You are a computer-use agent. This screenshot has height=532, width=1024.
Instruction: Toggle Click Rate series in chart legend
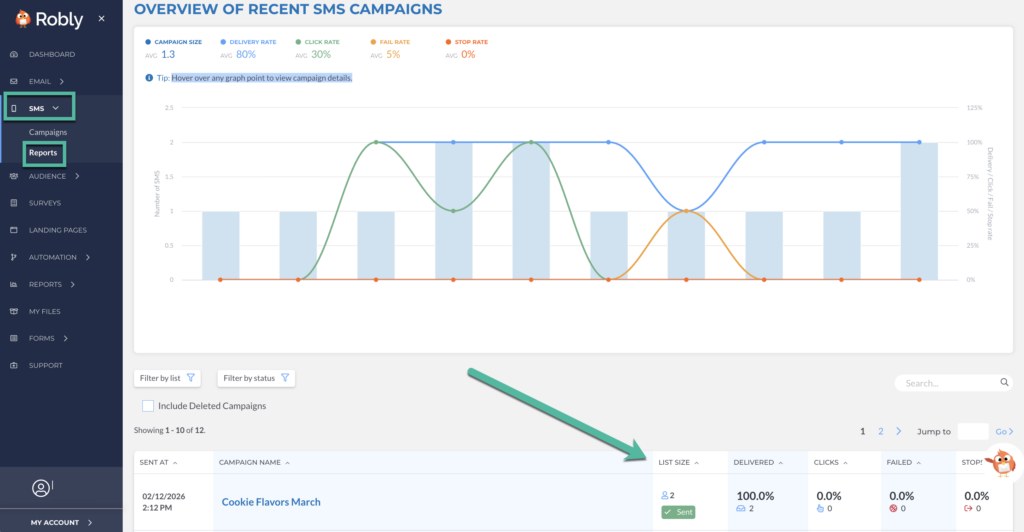pyautogui.click(x=314, y=42)
